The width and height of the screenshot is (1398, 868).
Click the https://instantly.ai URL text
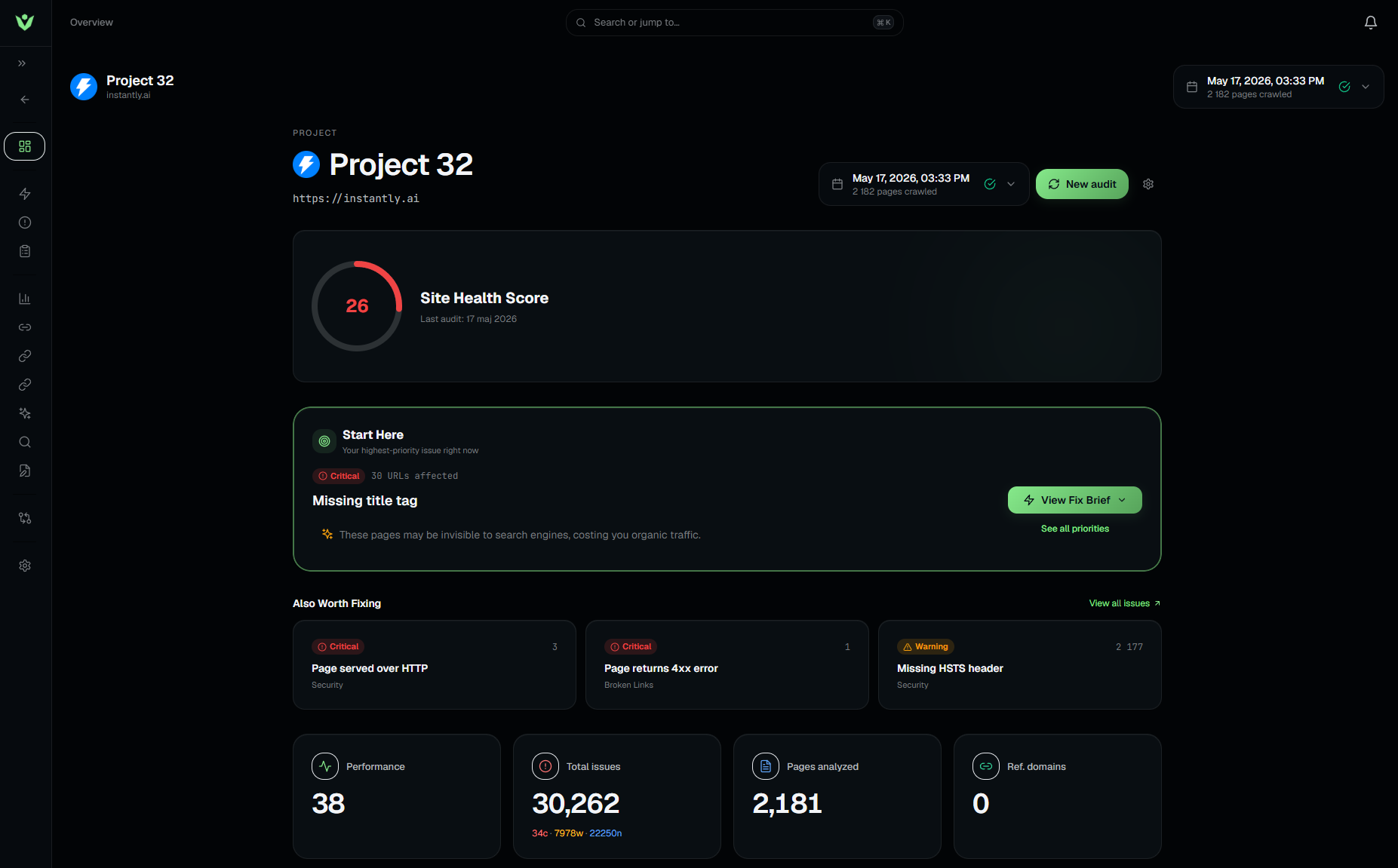pos(356,198)
